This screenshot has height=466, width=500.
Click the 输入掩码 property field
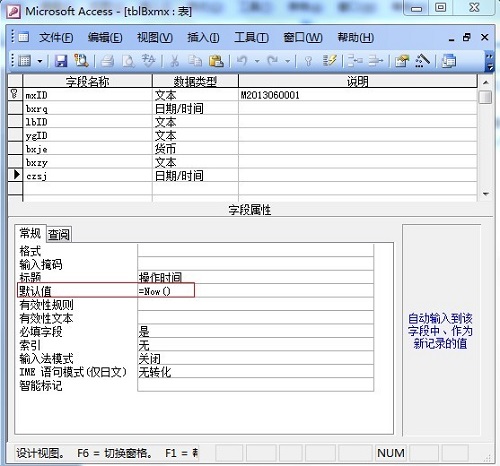(255, 264)
